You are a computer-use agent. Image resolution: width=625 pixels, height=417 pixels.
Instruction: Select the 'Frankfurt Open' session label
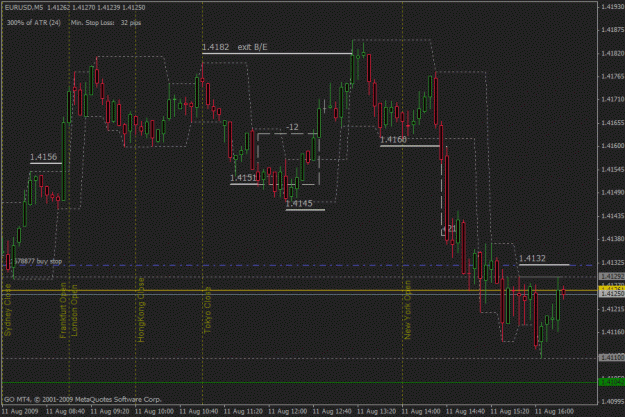tap(63, 311)
